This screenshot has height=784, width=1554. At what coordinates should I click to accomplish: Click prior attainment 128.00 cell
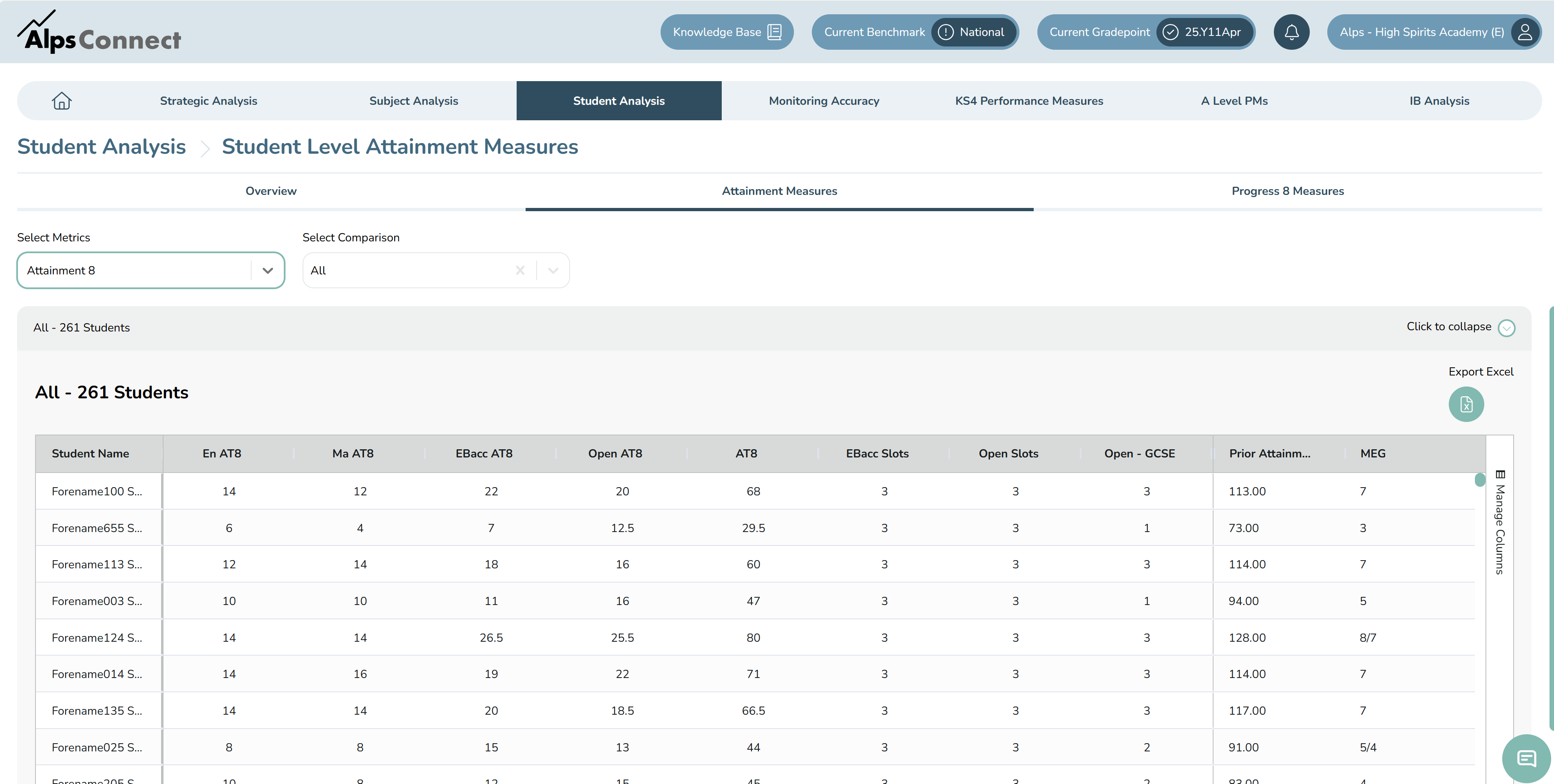click(x=1247, y=638)
